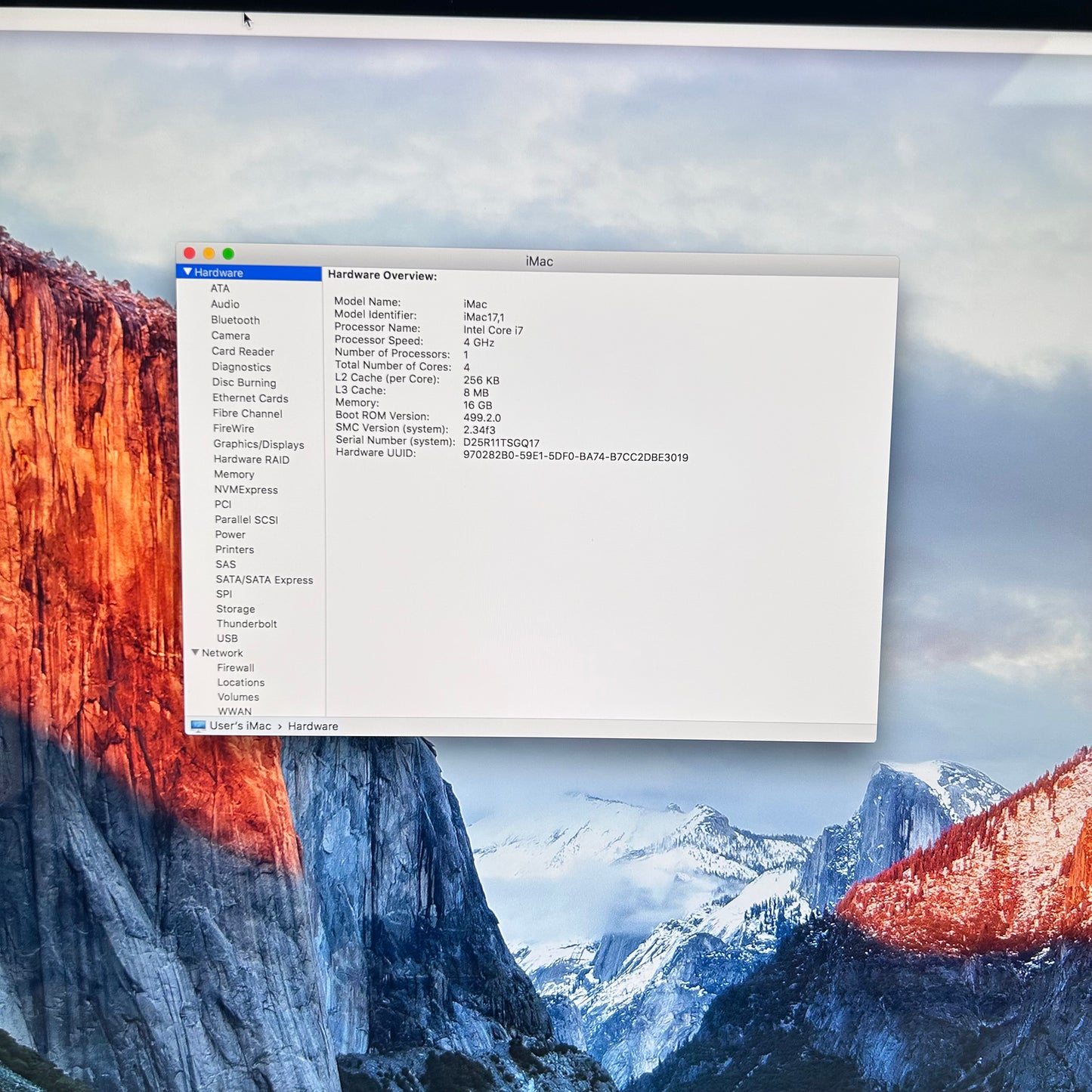Zoom window with green button

point(228,254)
